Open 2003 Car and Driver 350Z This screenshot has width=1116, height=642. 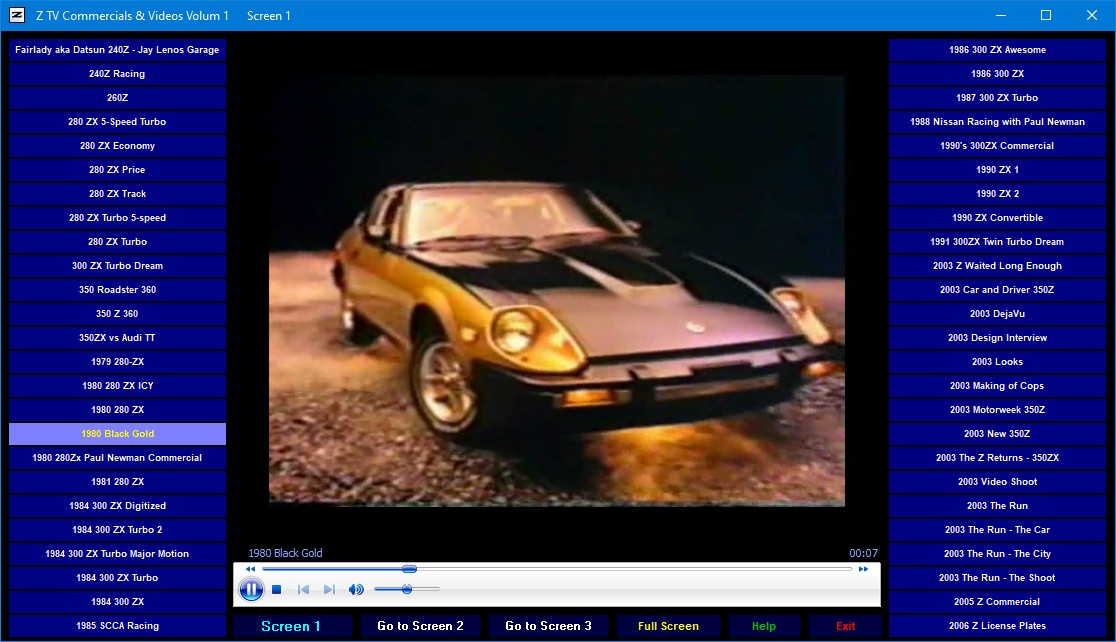coord(997,290)
